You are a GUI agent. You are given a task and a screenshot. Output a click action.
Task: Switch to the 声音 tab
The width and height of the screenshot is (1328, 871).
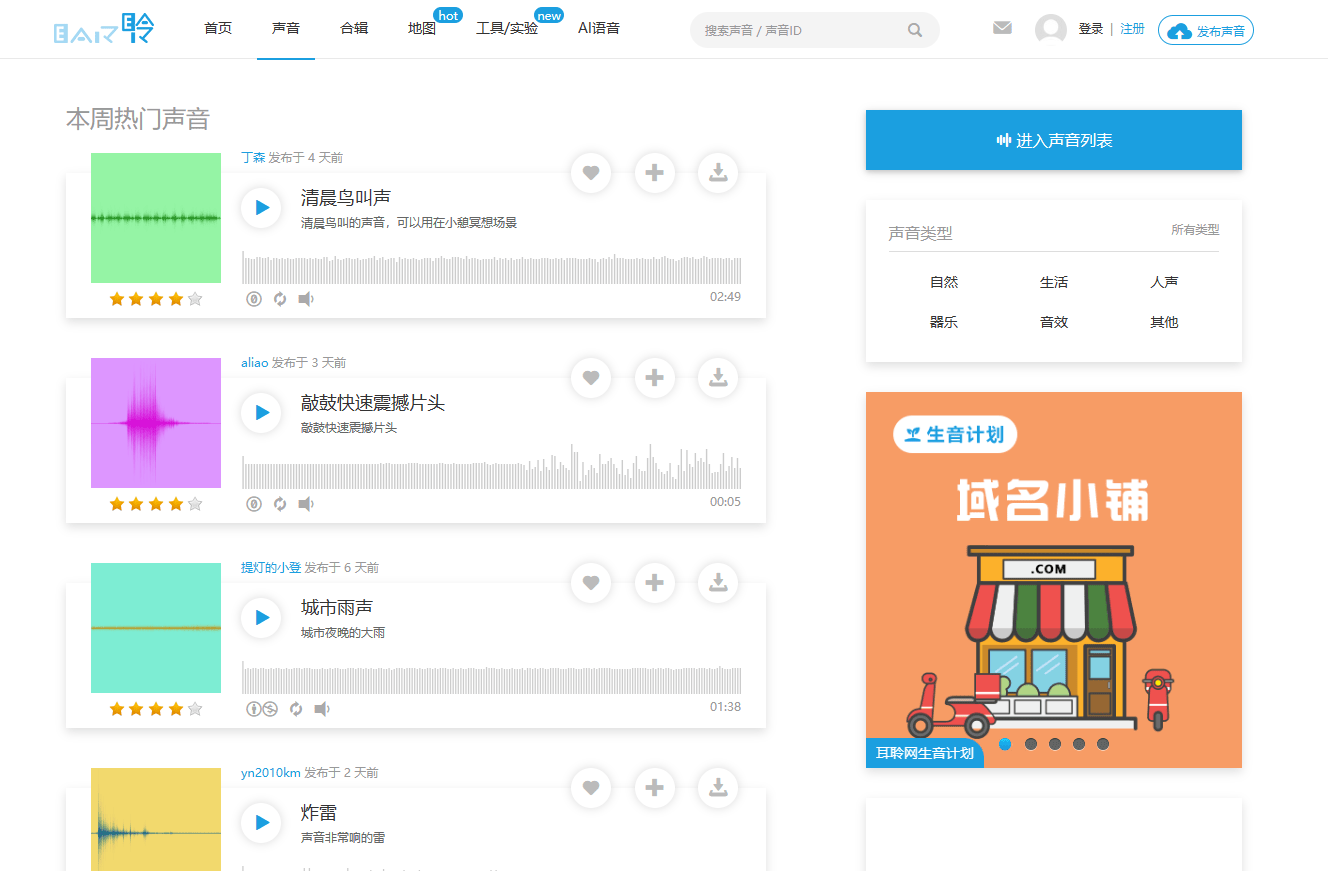point(286,28)
